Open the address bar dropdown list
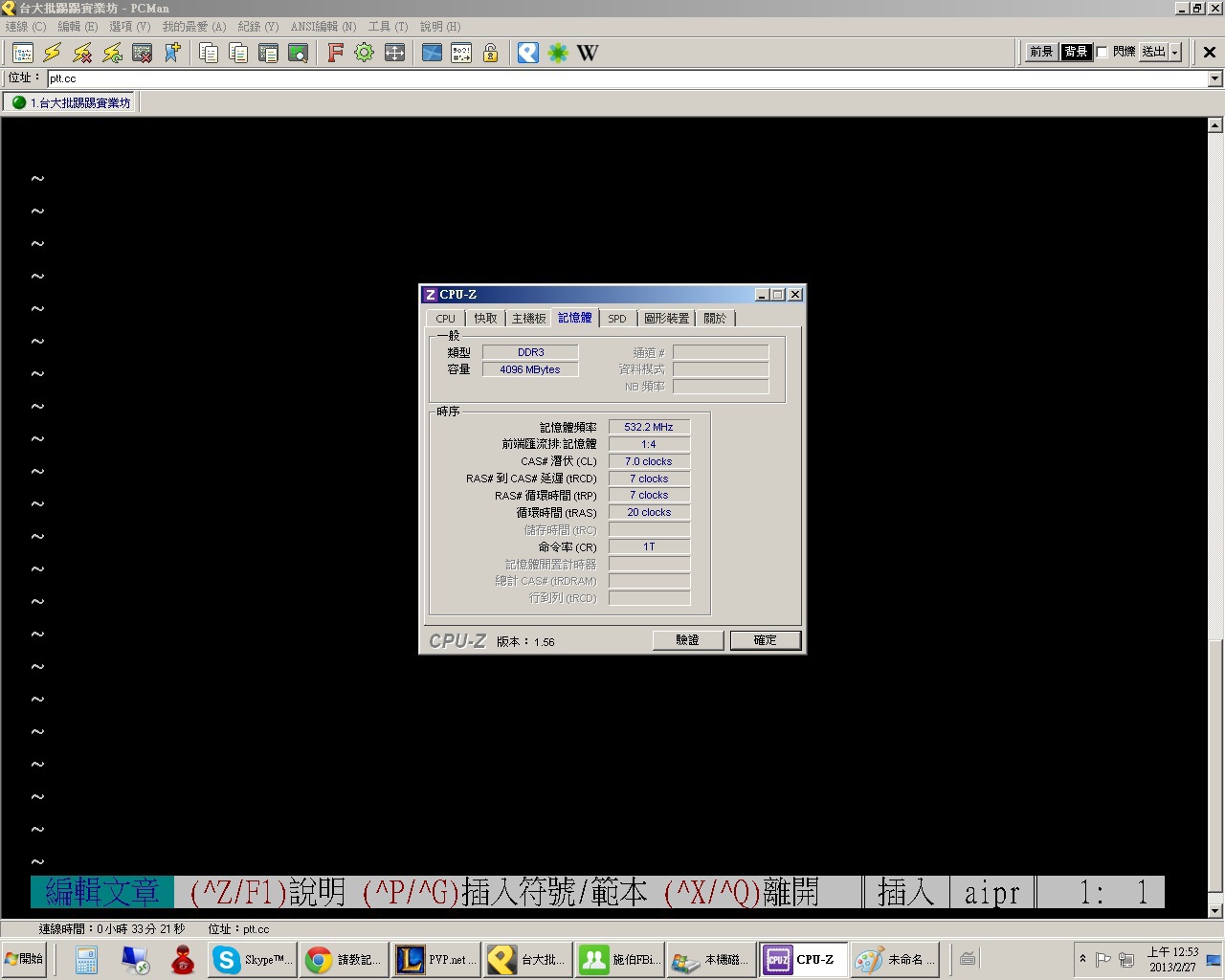Image resolution: width=1225 pixels, height=980 pixels. 1214,78
